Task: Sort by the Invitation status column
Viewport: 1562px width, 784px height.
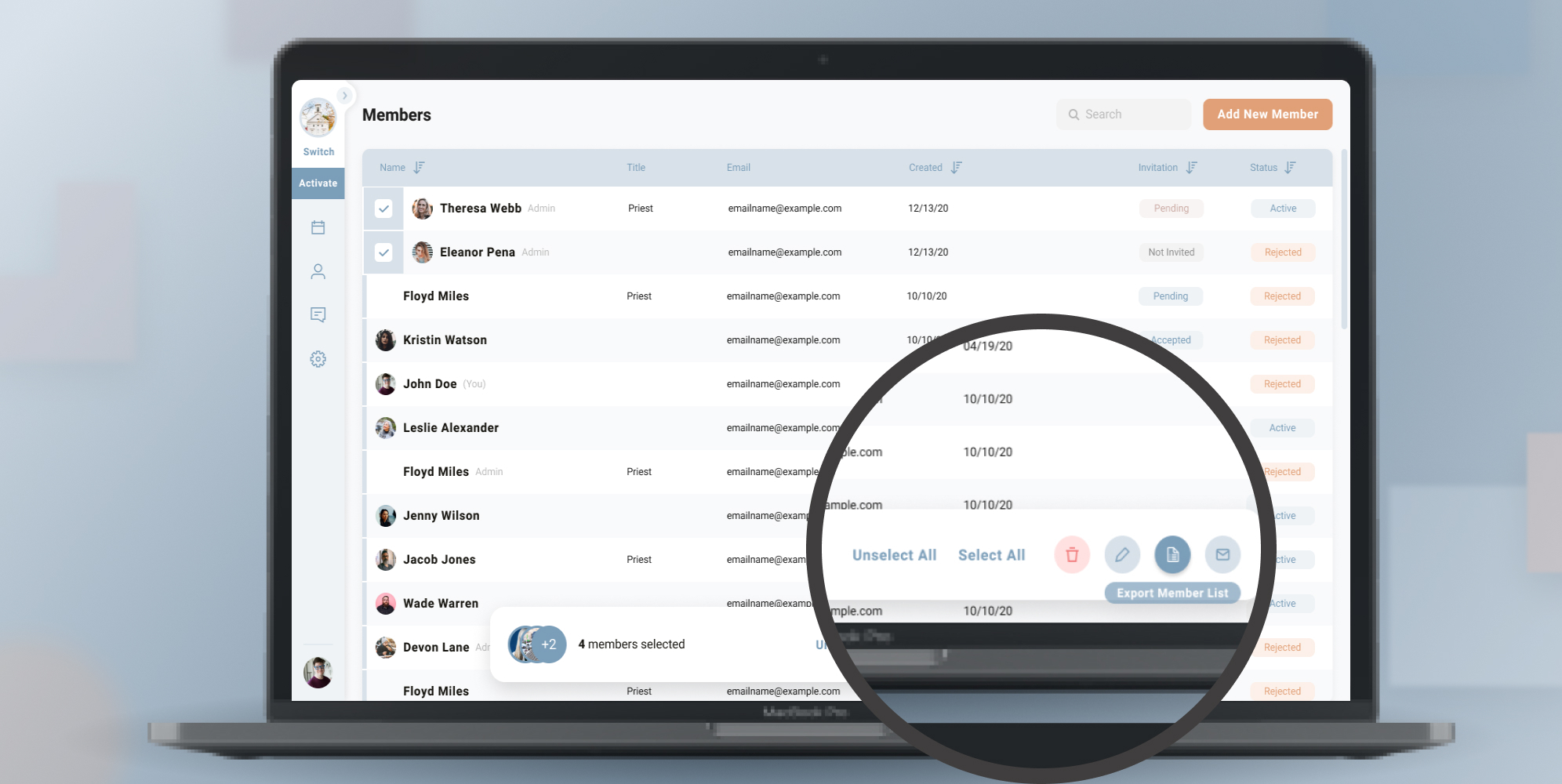Action: (1193, 167)
